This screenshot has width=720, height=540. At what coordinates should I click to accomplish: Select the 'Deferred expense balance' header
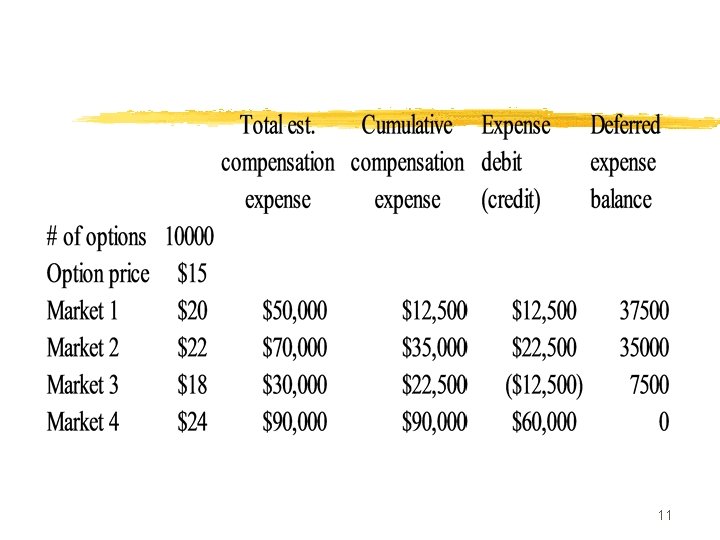625,162
